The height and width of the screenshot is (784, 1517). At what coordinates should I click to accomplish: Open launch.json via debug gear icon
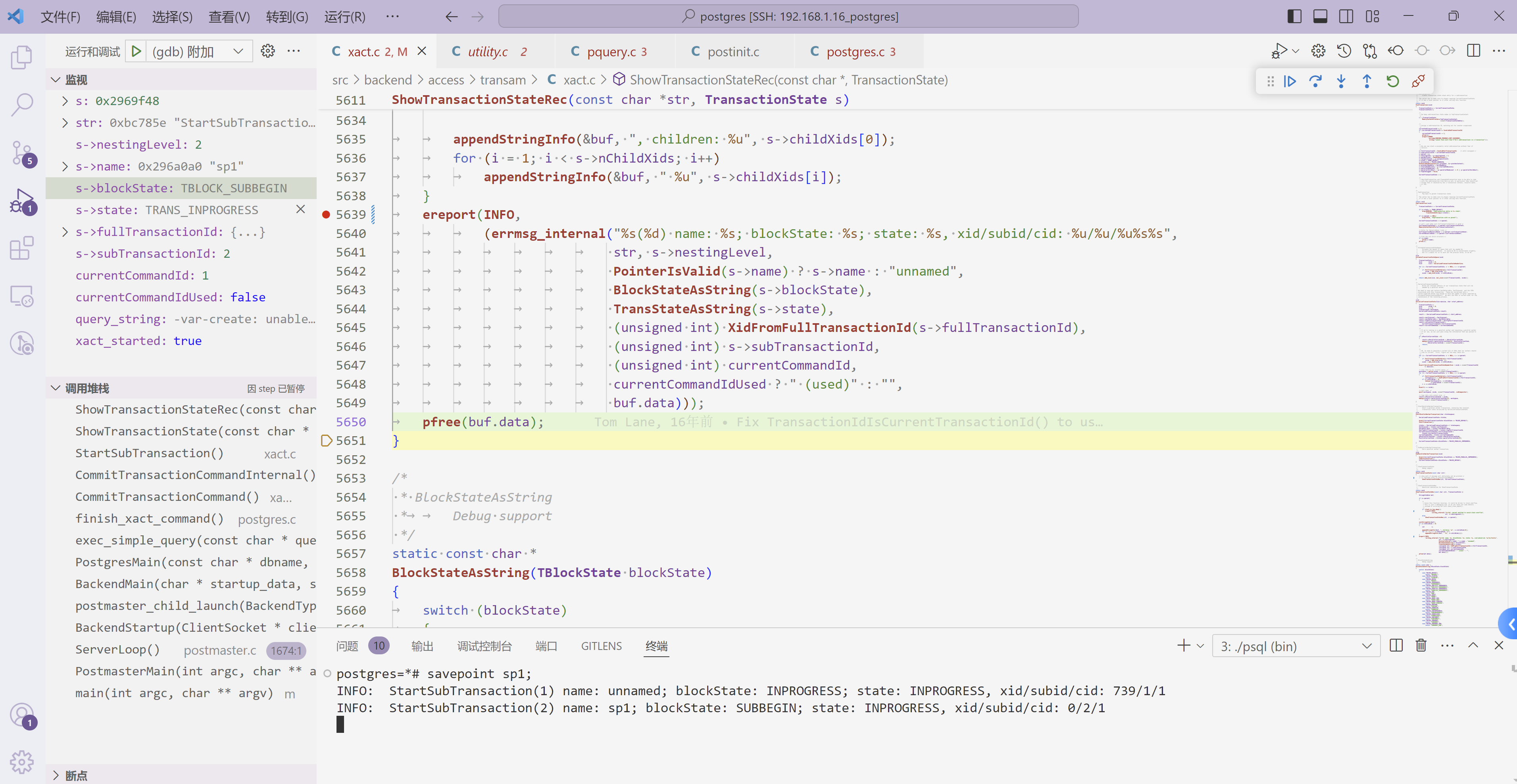(268, 51)
